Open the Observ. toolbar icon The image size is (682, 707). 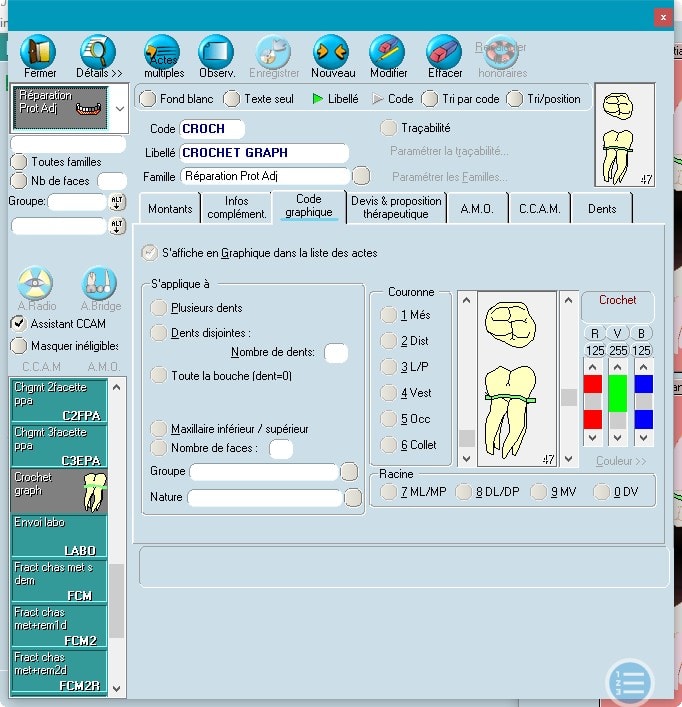pyautogui.click(x=216, y=52)
